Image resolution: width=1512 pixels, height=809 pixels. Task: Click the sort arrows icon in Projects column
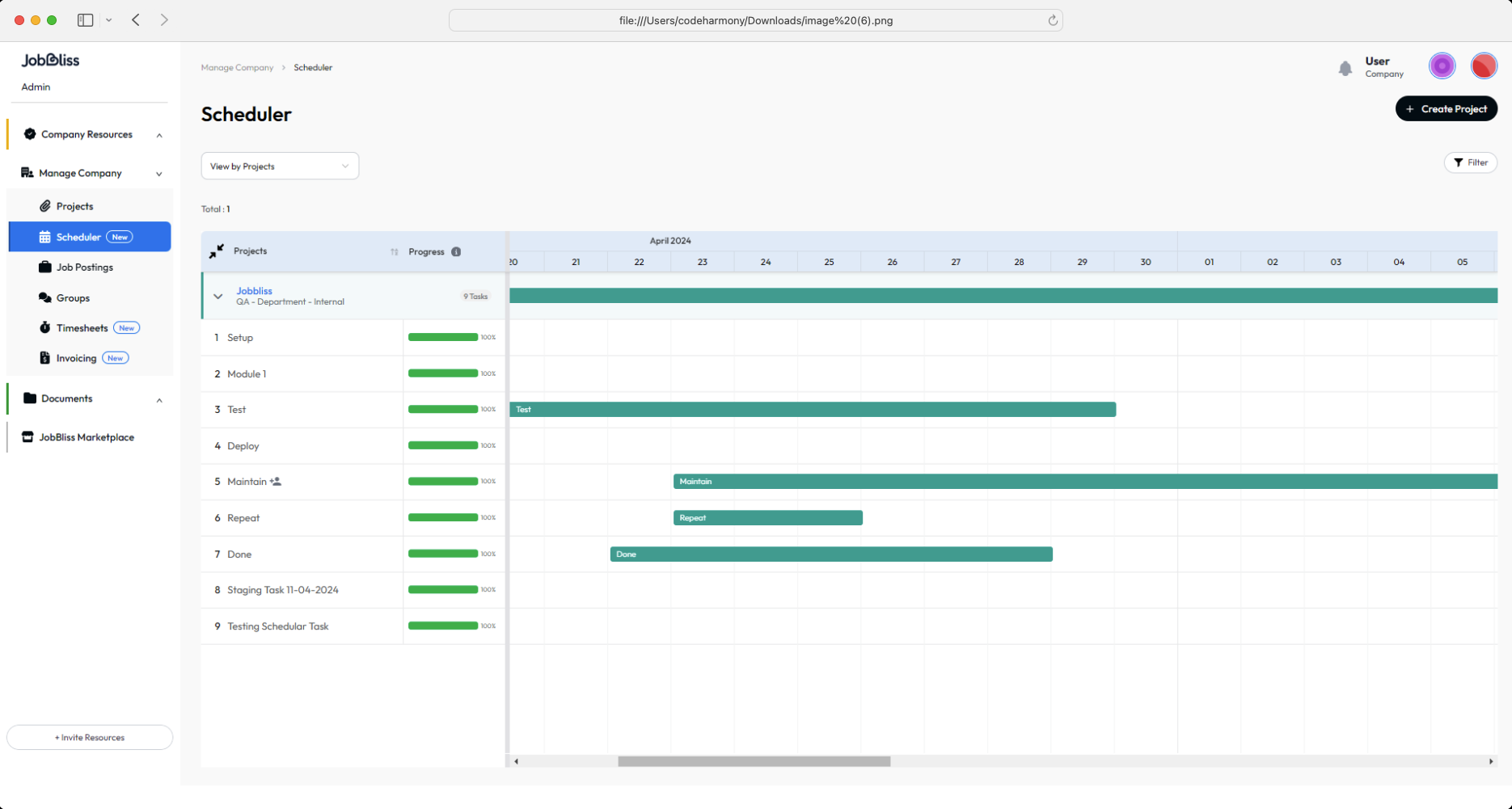395,251
